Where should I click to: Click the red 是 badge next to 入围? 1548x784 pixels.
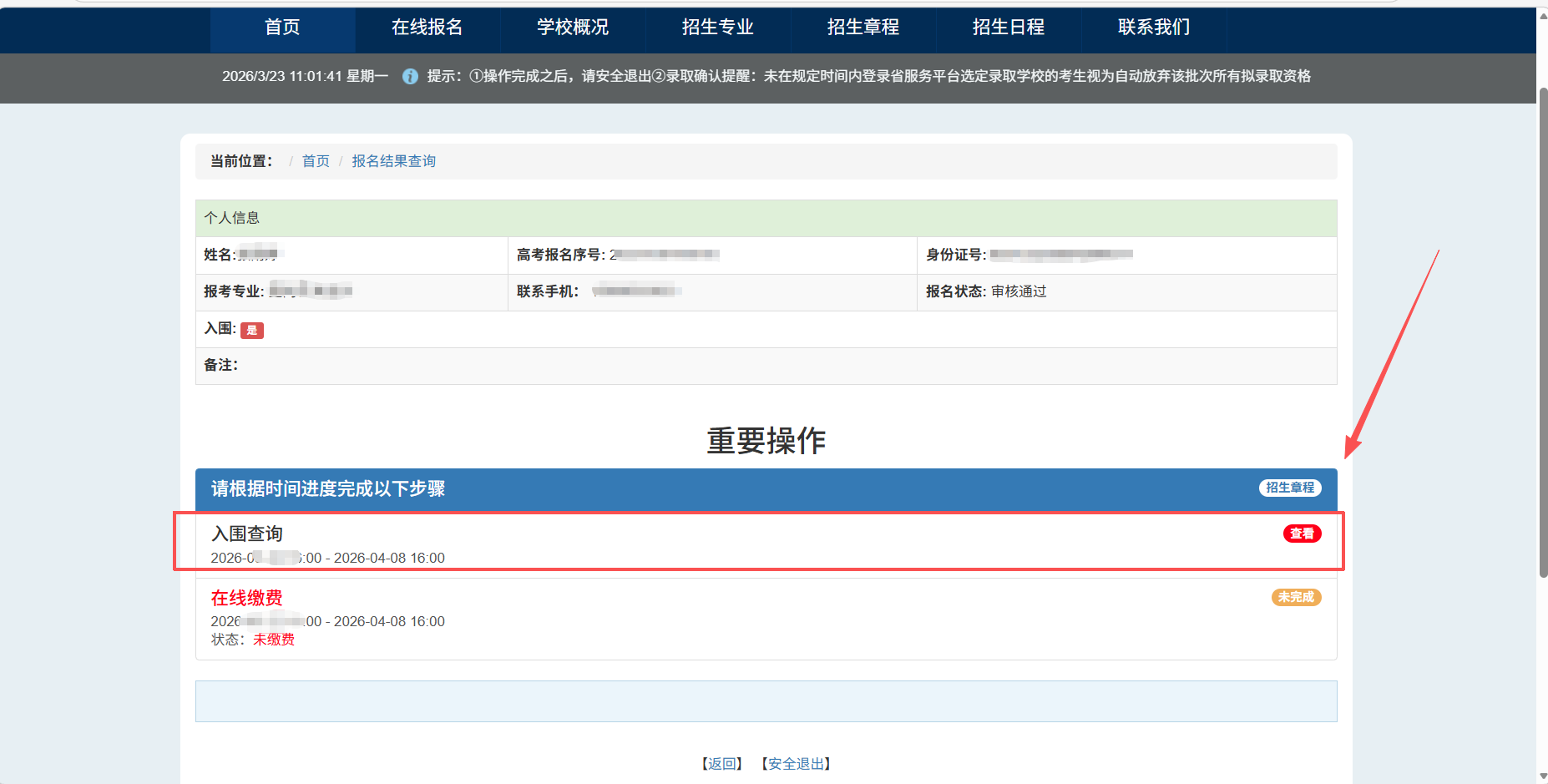coord(252,331)
